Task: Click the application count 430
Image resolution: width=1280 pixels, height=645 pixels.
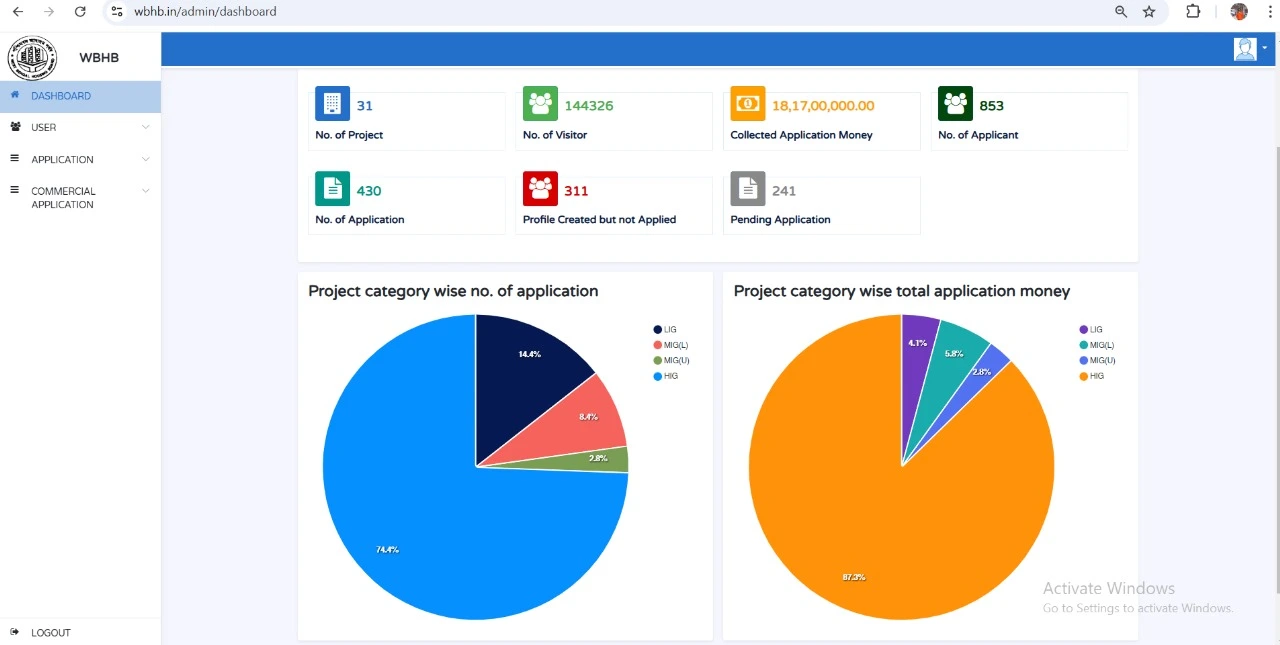Action: point(368,190)
